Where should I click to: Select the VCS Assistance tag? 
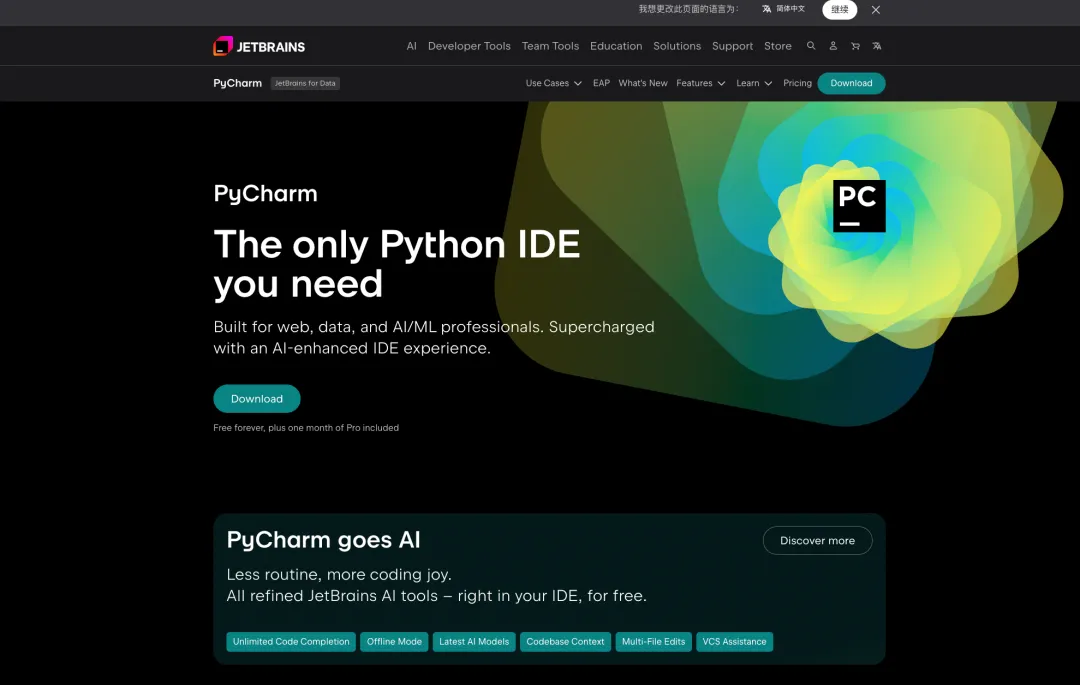click(734, 642)
